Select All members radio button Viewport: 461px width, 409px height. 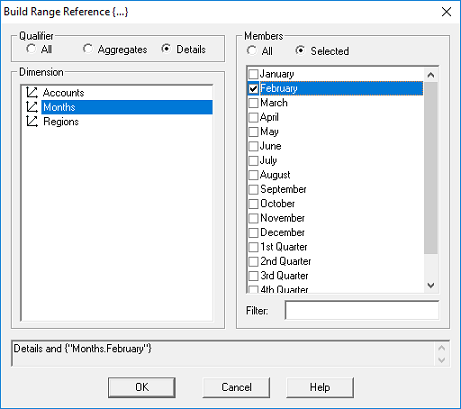(252, 51)
